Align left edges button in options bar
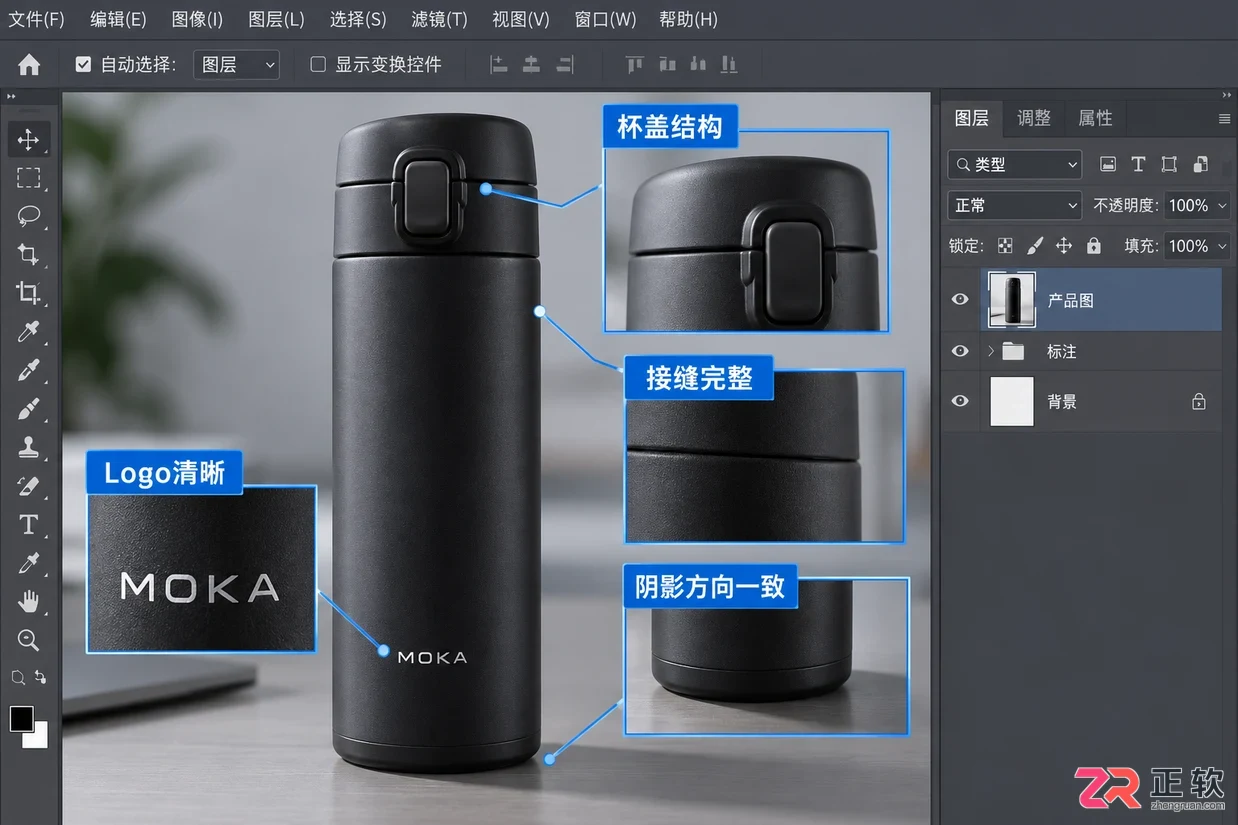Image resolution: width=1238 pixels, height=825 pixels. click(x=499, y=65)
